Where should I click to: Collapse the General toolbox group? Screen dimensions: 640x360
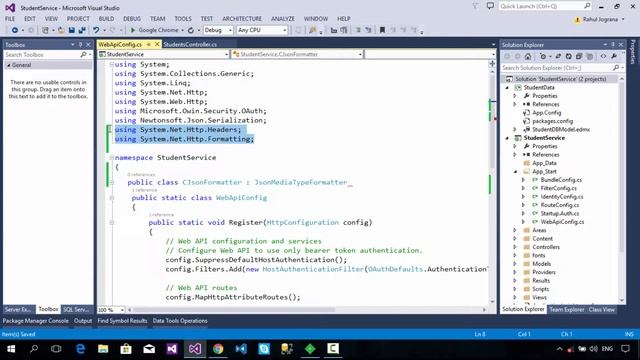tap(9, 65)
